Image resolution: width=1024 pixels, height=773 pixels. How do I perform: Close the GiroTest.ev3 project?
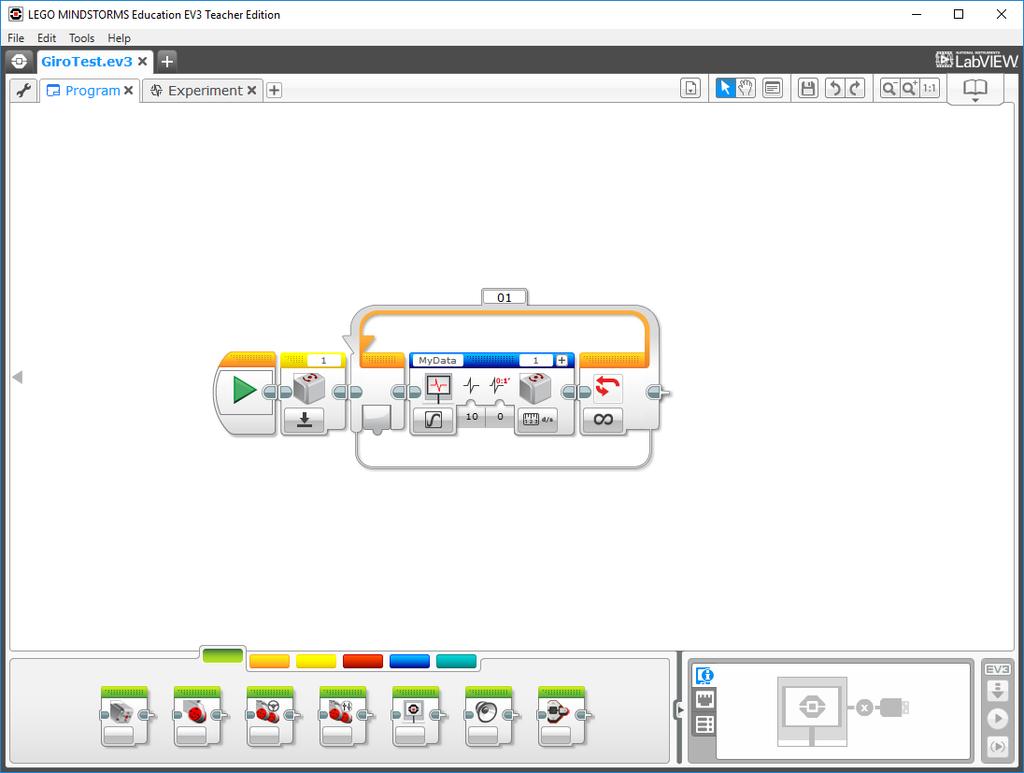pos(142,61)
